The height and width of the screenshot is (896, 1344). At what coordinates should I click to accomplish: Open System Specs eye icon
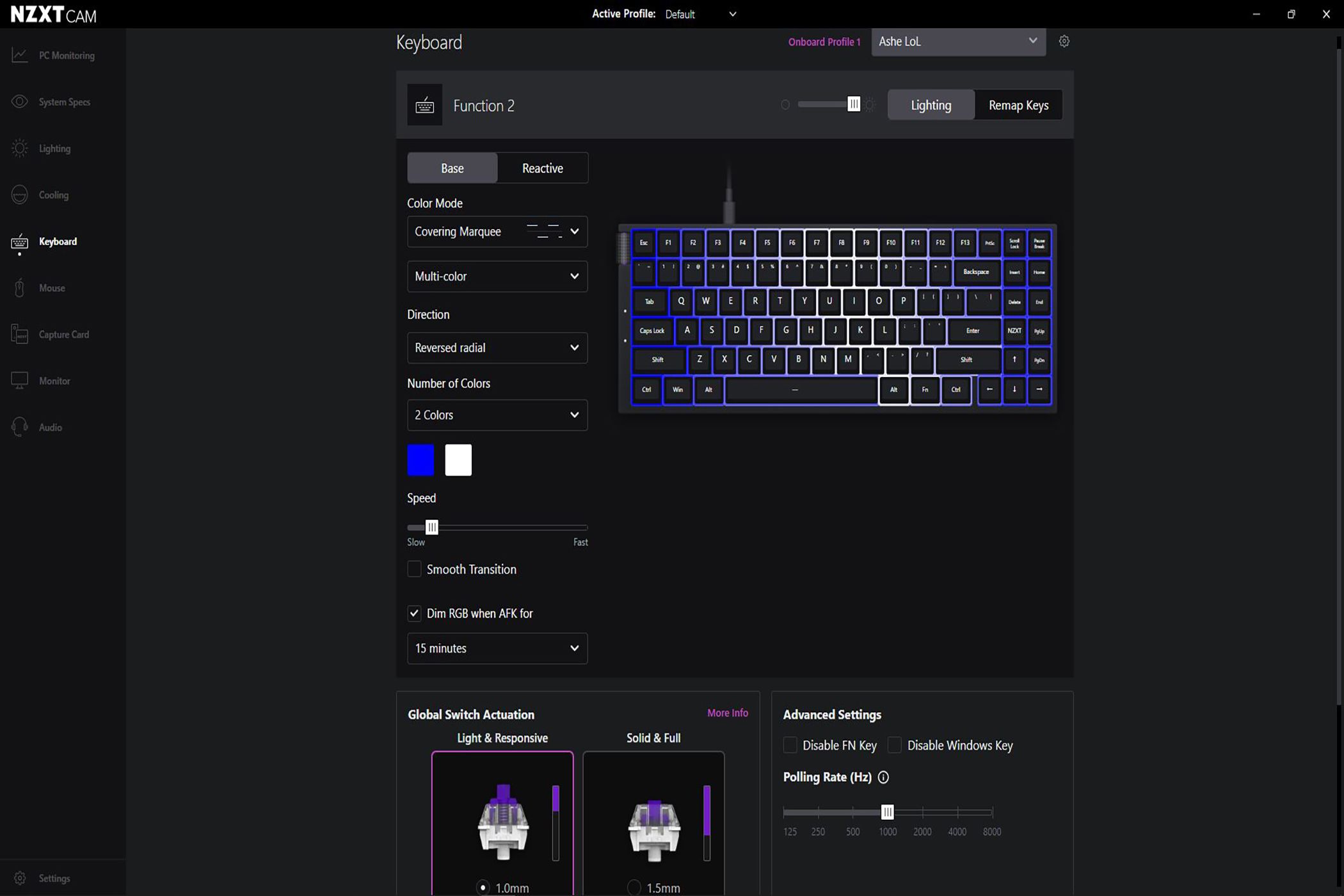[19, 102]
